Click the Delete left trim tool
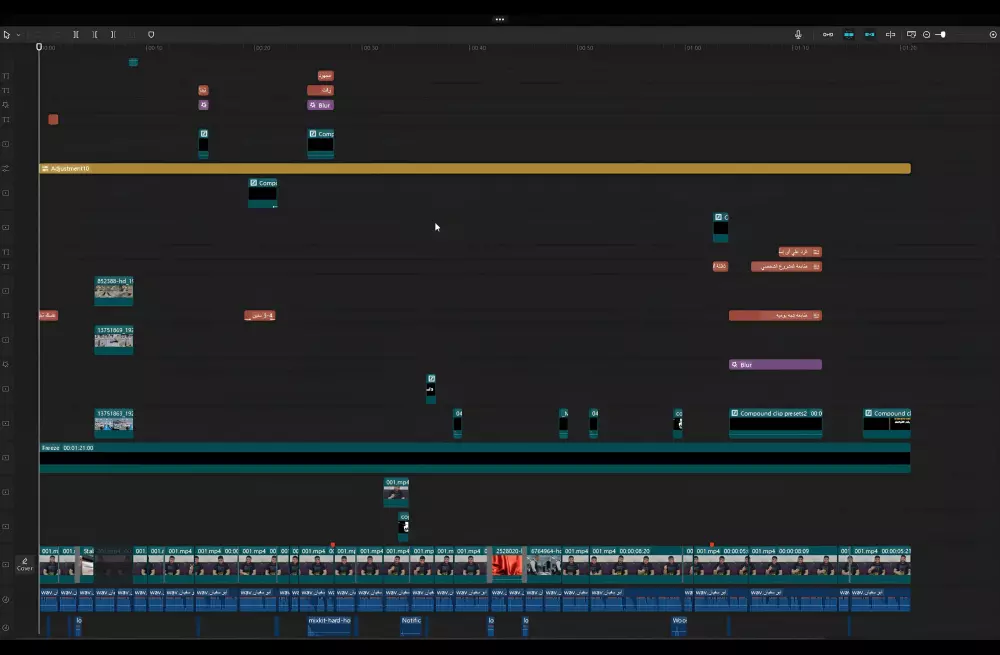 (x=94, y=34)
